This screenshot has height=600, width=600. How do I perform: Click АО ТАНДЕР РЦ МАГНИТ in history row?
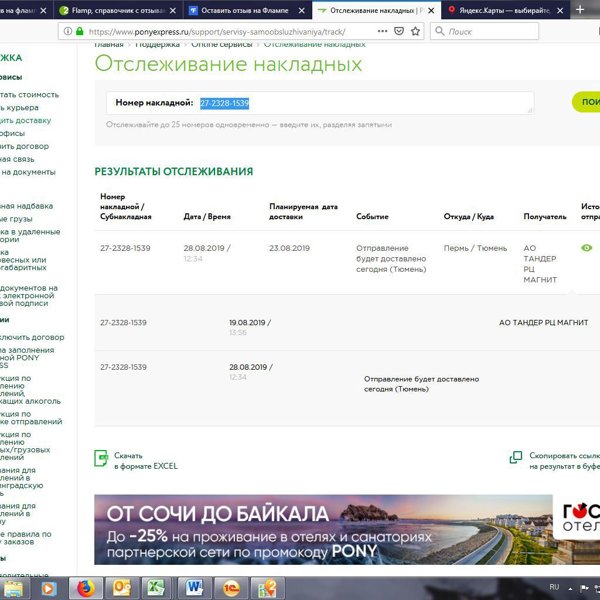coord(543,323)
